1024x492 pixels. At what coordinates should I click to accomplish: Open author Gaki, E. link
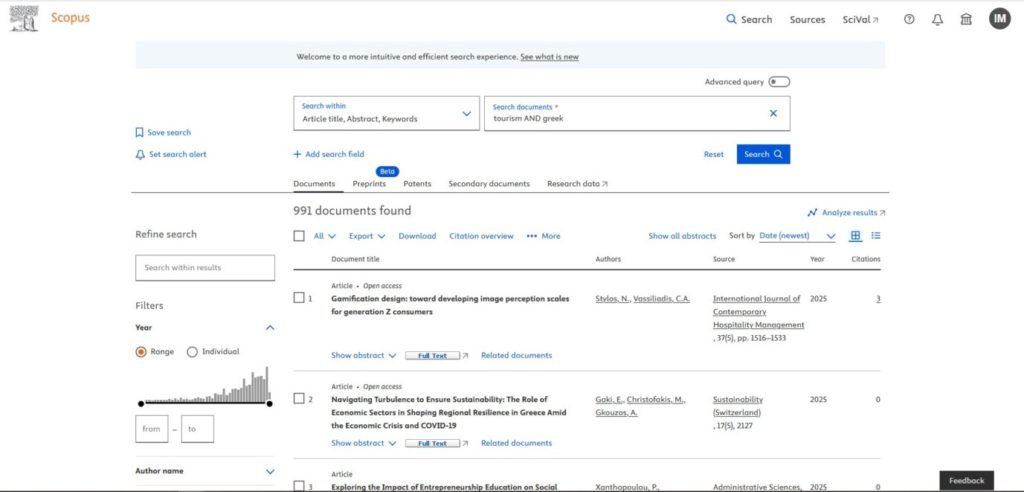(x=609, y=399)
